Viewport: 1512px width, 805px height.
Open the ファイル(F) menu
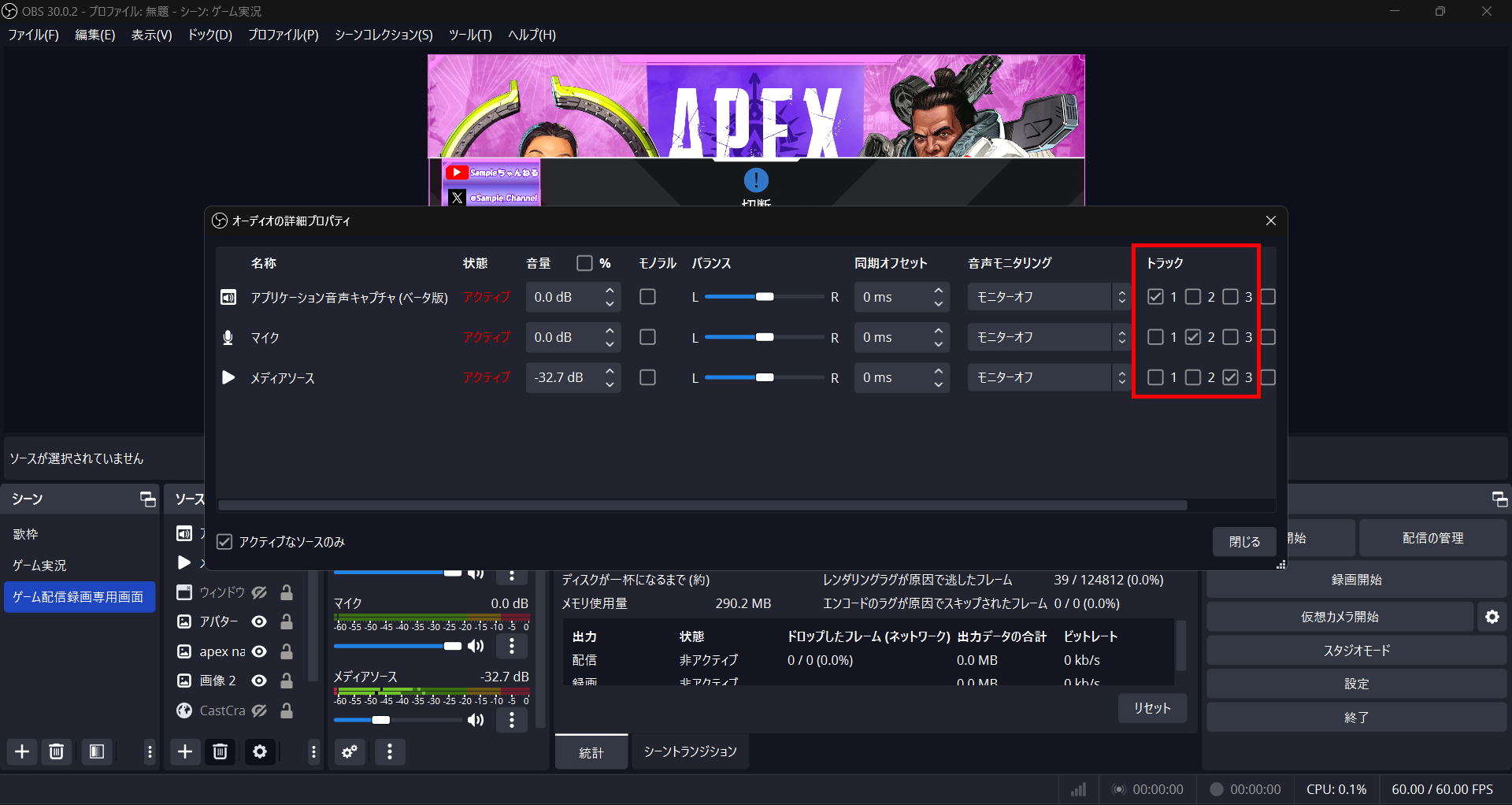(34, 35)
